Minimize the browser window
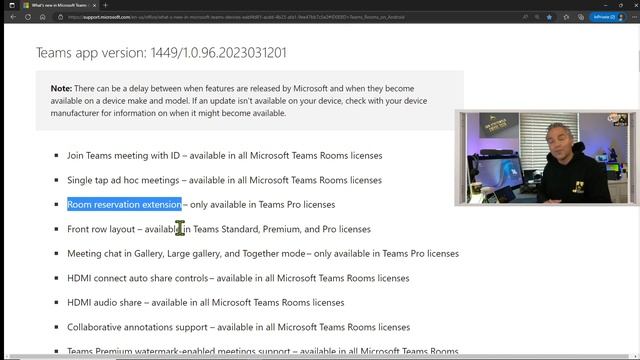The width and height of the screenshot is (640, 360). [x=605, y=5]
